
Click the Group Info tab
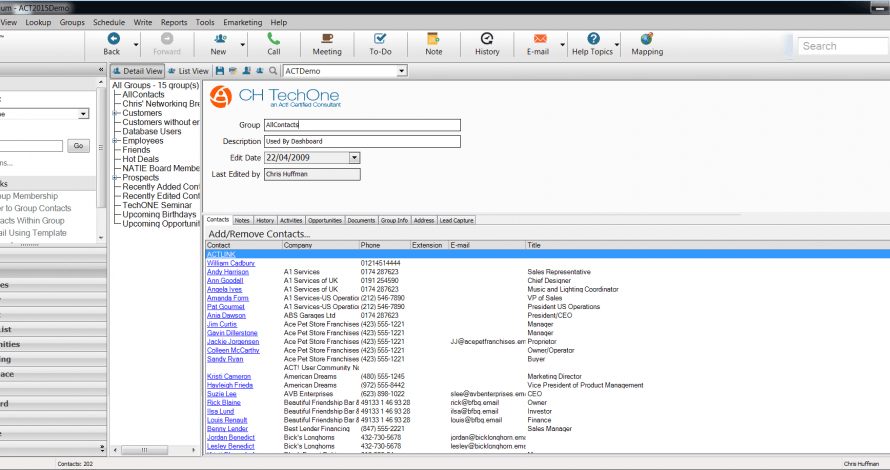tap(394, 220)
